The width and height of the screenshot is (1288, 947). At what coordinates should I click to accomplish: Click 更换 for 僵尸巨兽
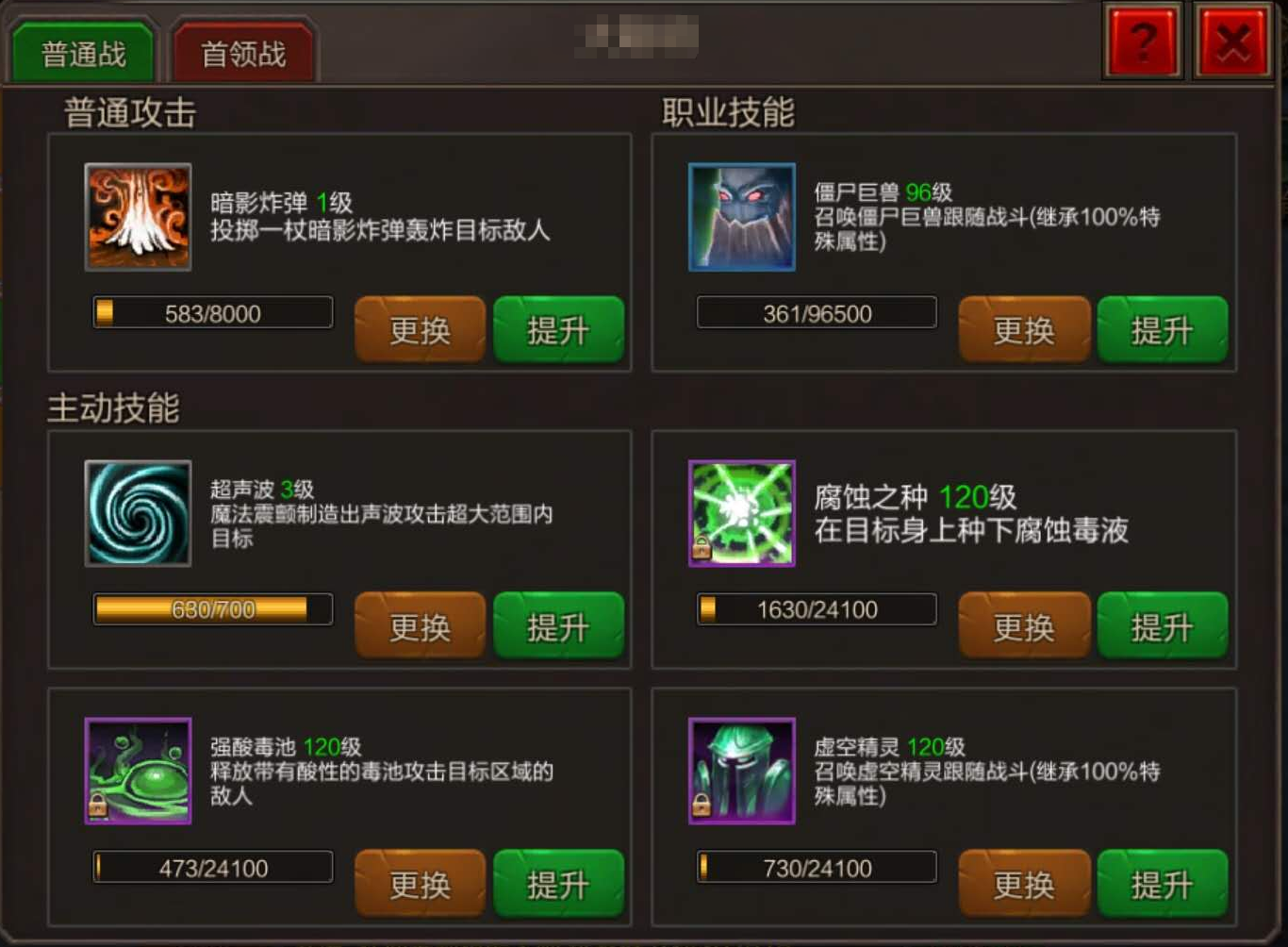pyautogui.click(x=1024, y=329)
